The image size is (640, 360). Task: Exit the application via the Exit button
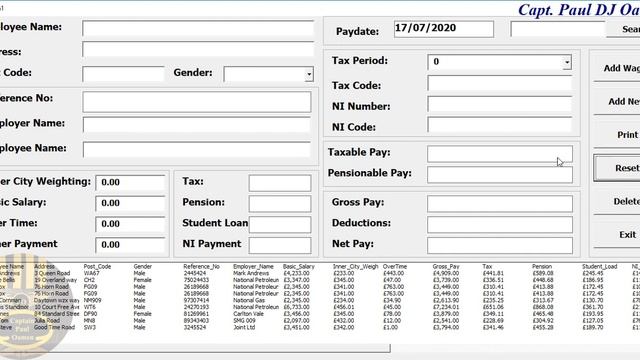pyautogui.click(x=617, y=235)
